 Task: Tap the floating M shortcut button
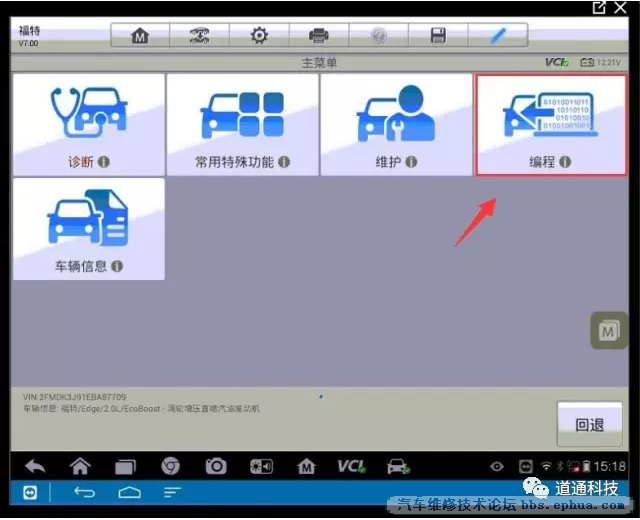coord(609,331)
